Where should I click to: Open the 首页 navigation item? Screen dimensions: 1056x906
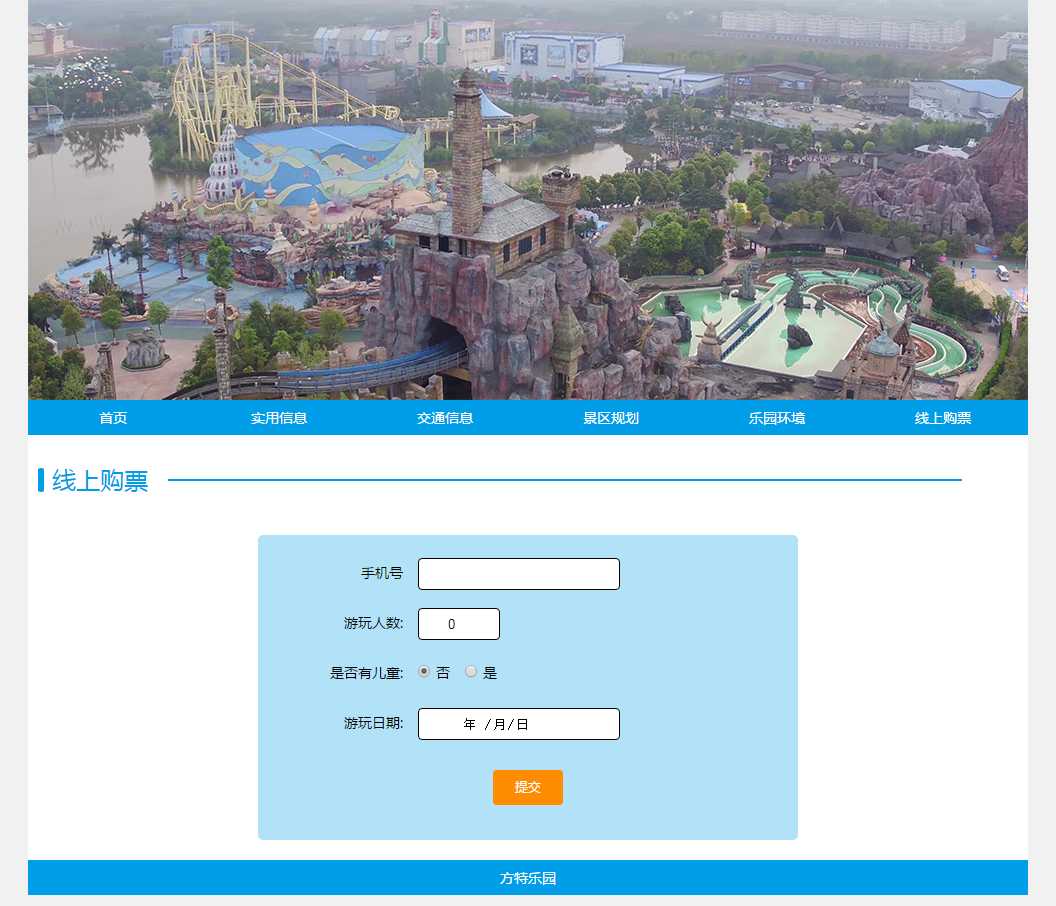pyautogui.click(x=113, y=418)
